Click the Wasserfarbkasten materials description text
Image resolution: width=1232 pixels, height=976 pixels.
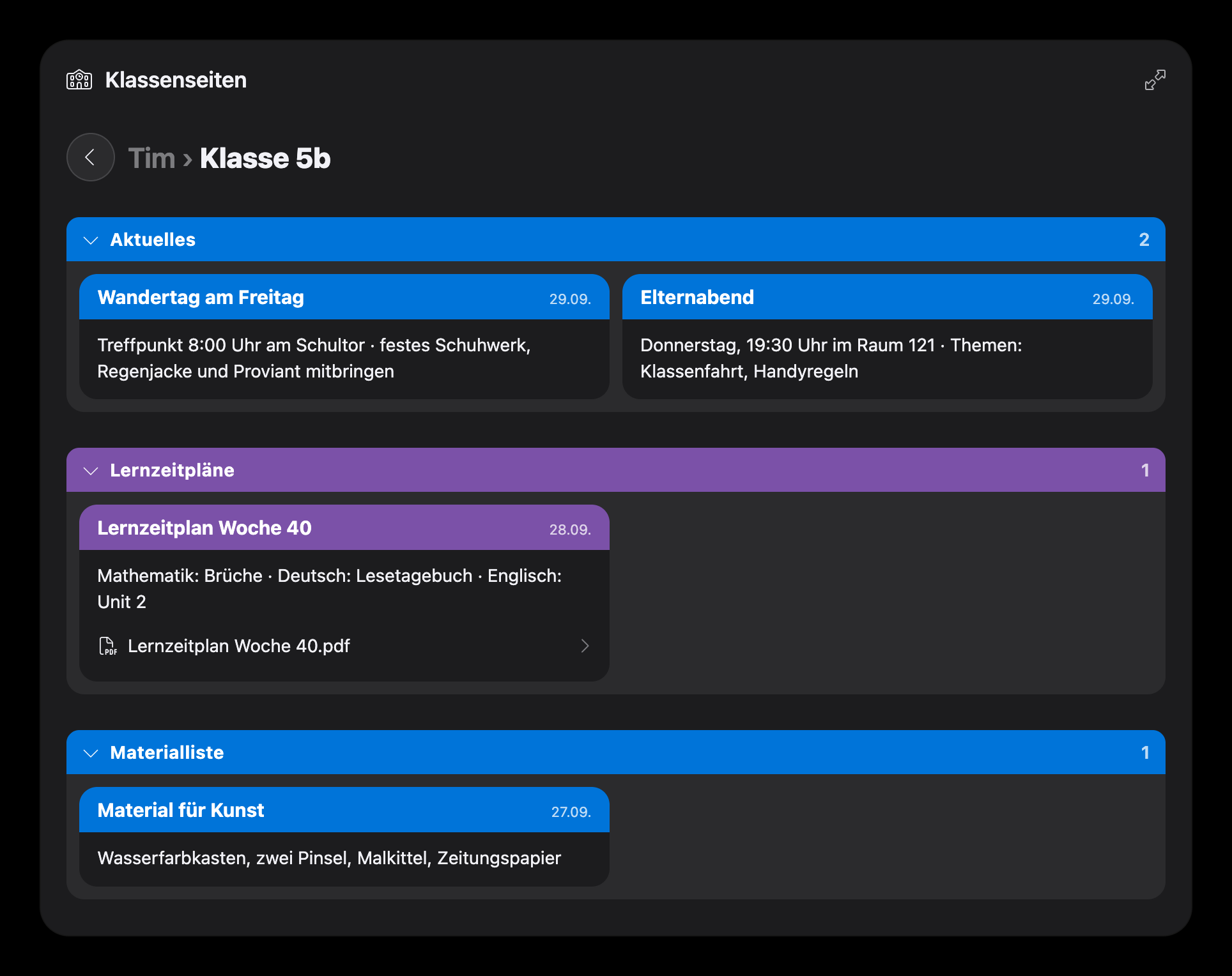pos(329,858)
